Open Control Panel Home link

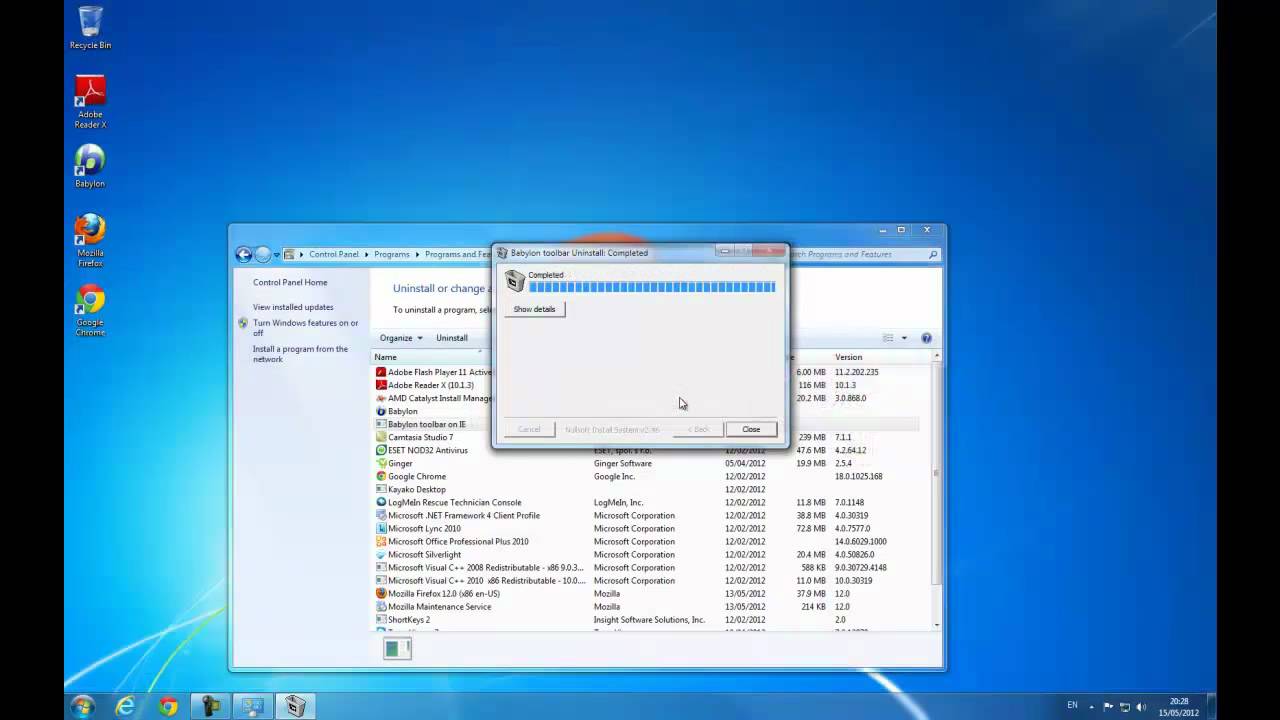click(x=290, y=282)
